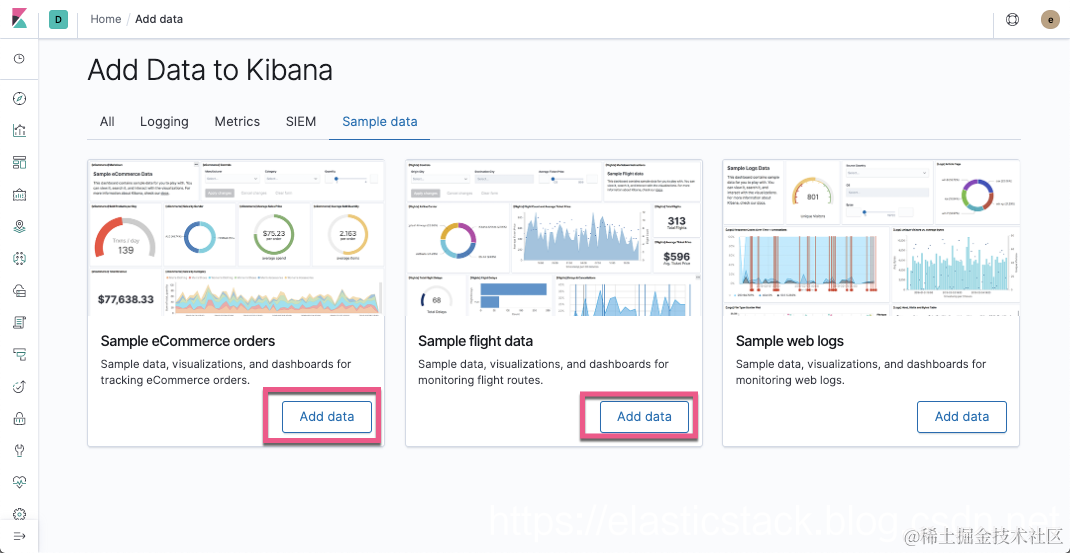Click the eCommerce dashboard preview thumbnail
This screenshot has width=1070, height=553.
click(236, 238)
